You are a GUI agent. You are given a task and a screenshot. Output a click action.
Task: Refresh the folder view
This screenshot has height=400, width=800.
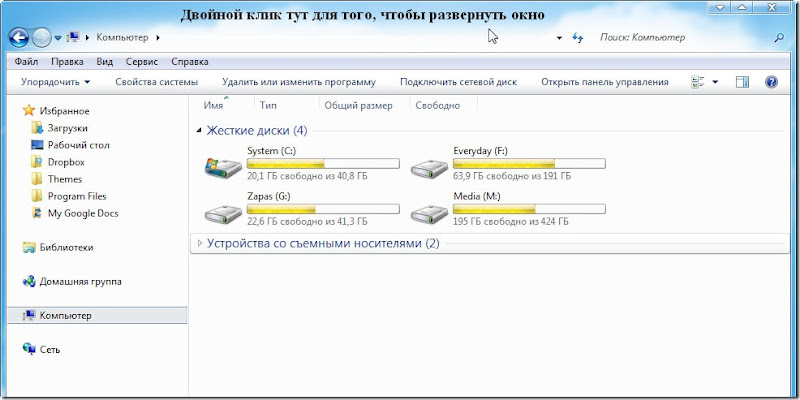coord(578,38)
